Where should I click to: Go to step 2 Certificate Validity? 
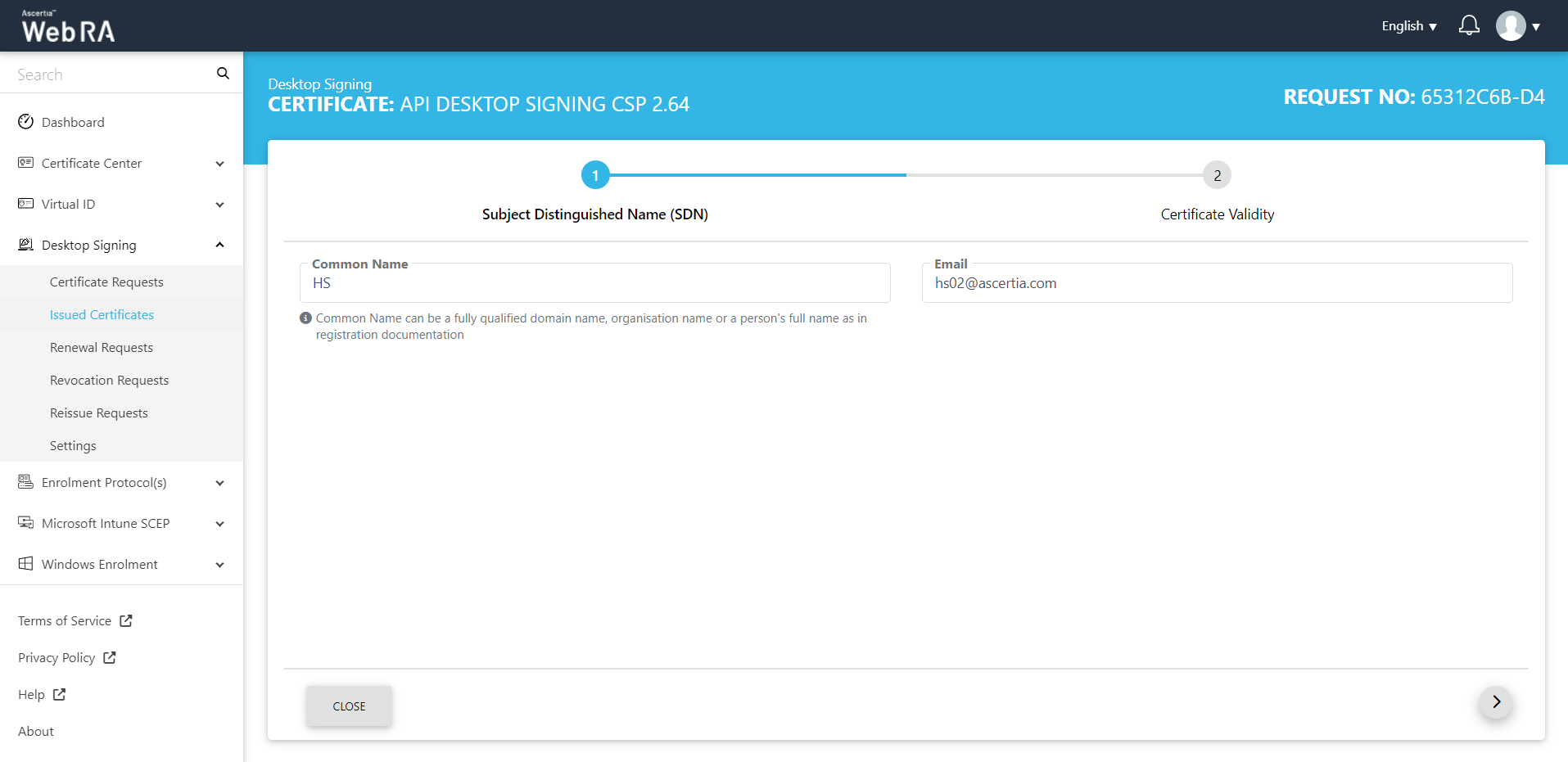coord(1217,175)
